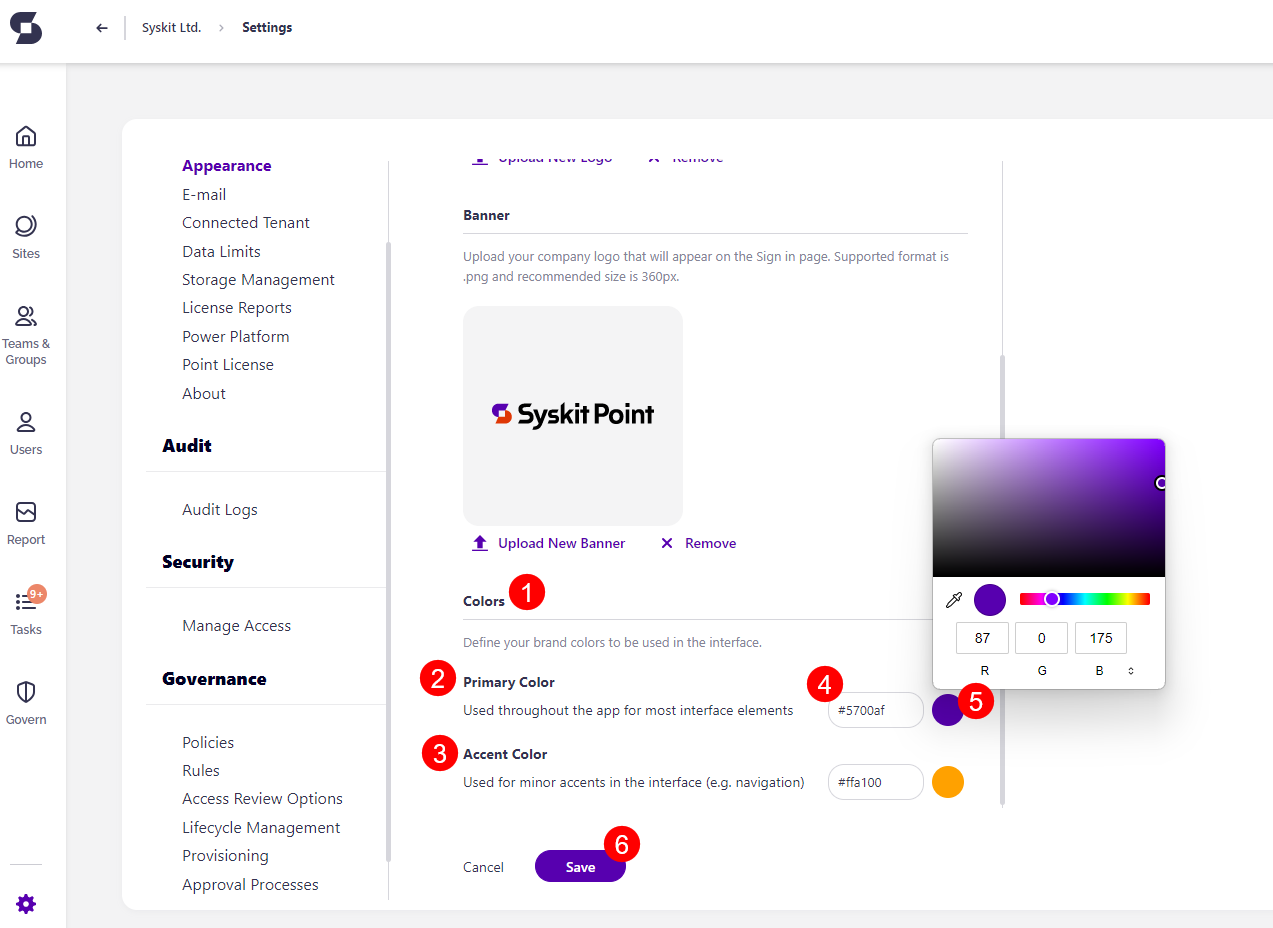
Task: Pick a color with the eyedropper
Action: coord(954,600)
